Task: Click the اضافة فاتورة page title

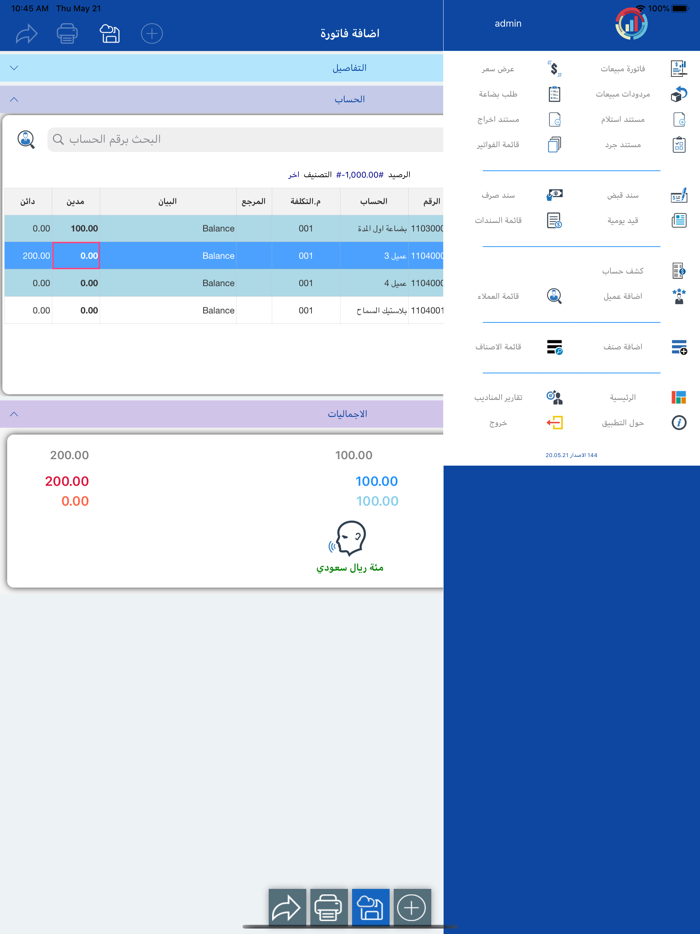Action: click(x=350, y=34)
